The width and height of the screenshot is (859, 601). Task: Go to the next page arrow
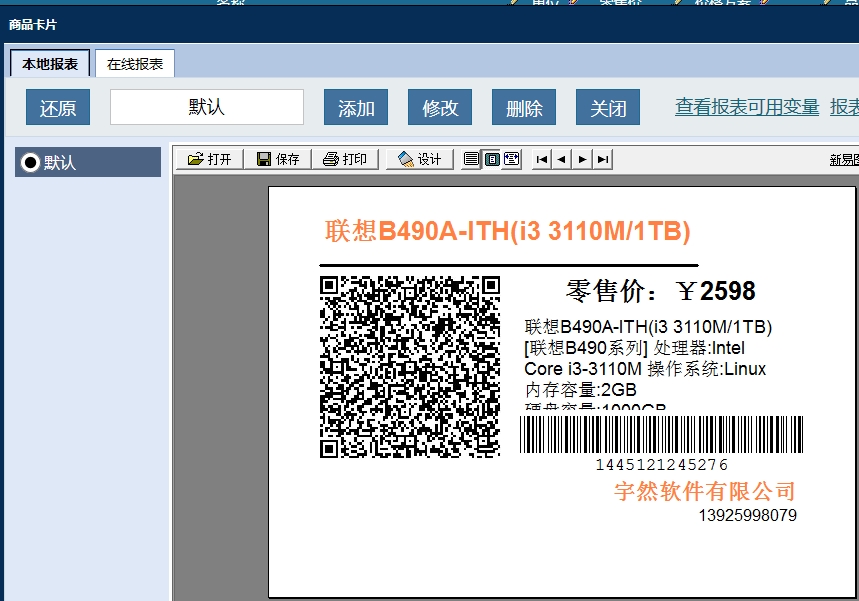[582, 159]
